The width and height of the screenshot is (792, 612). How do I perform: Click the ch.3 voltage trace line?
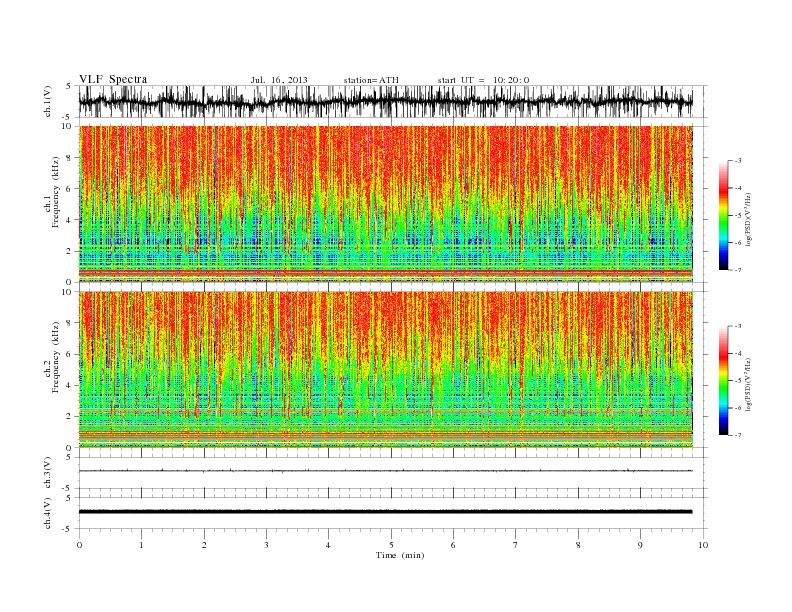point(386,471)
